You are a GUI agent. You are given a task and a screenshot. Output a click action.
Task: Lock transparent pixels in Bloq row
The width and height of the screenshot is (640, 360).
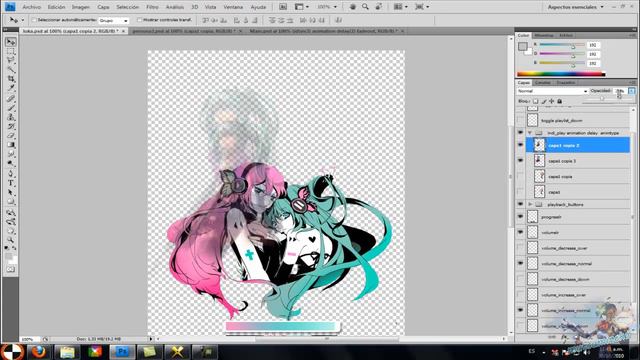[536, 101]
